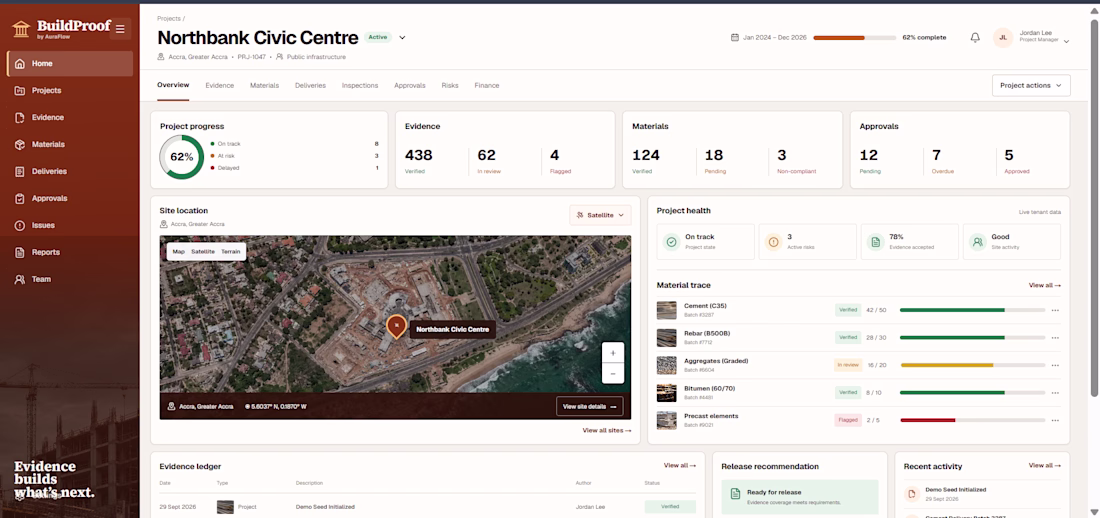Click the On track checkmark icon
Image resolution: width=1100 pixels, height=518 pixels.
pos(671,241)
